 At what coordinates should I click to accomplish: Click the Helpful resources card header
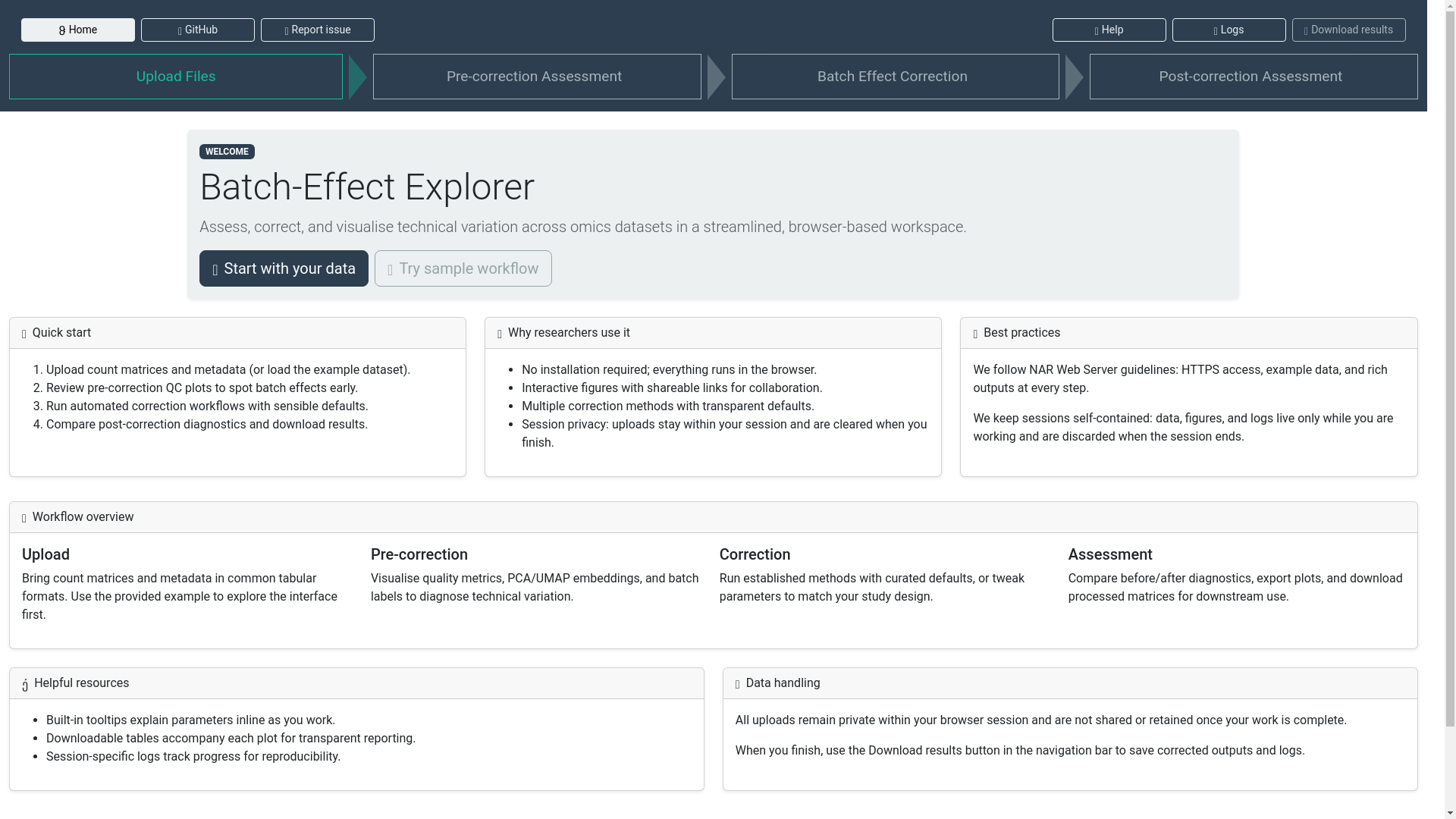coord(356,683)
